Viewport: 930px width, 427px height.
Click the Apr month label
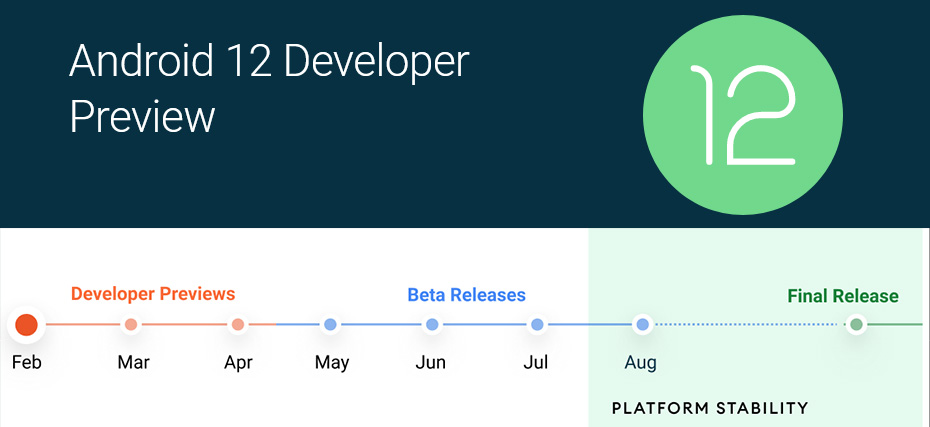(x=238, y=362)
